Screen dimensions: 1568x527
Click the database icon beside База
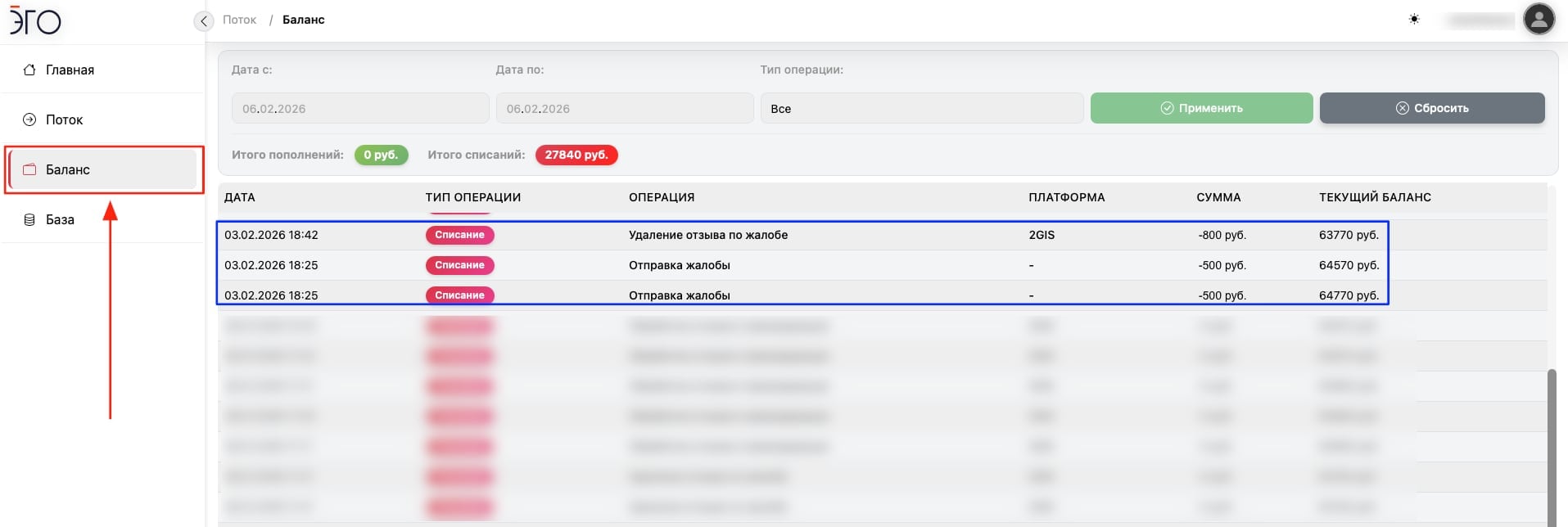(29, 220)
